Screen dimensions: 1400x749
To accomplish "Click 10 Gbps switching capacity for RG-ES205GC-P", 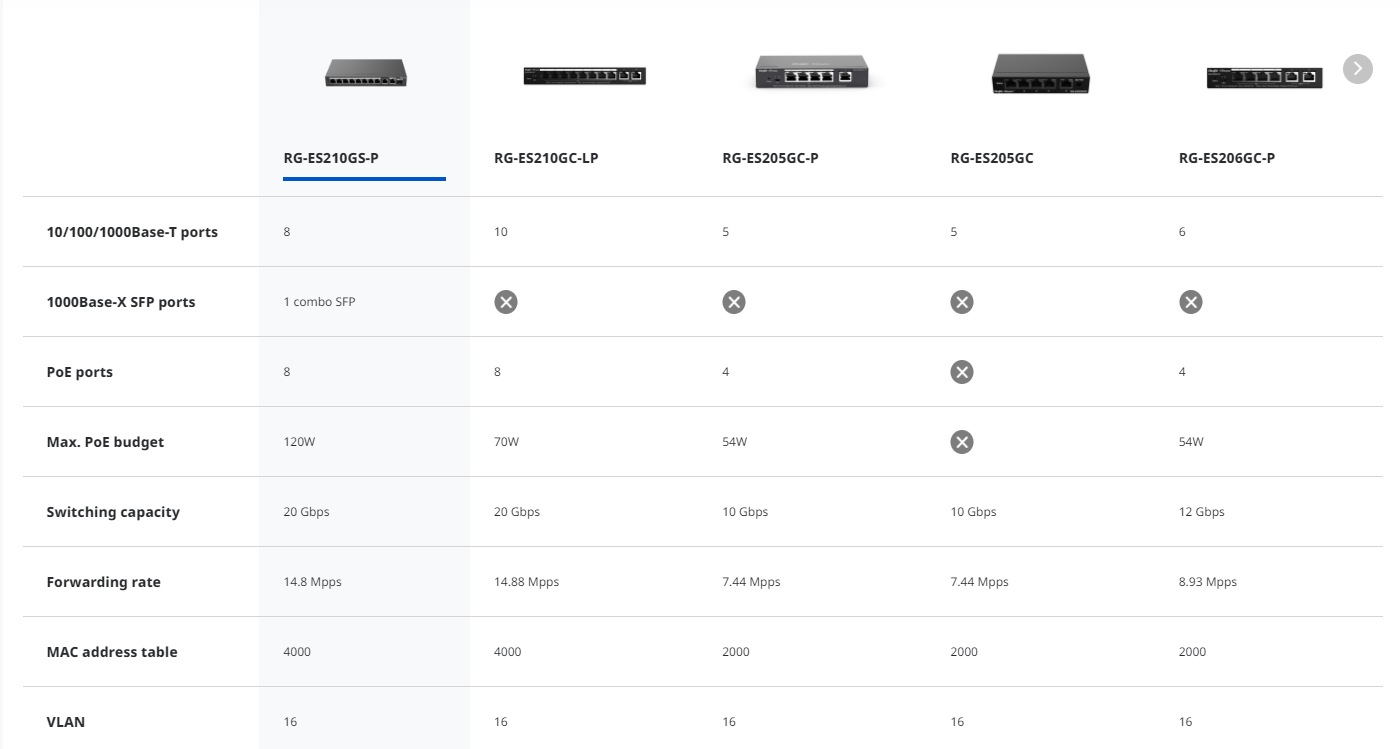I will [745, 512].
